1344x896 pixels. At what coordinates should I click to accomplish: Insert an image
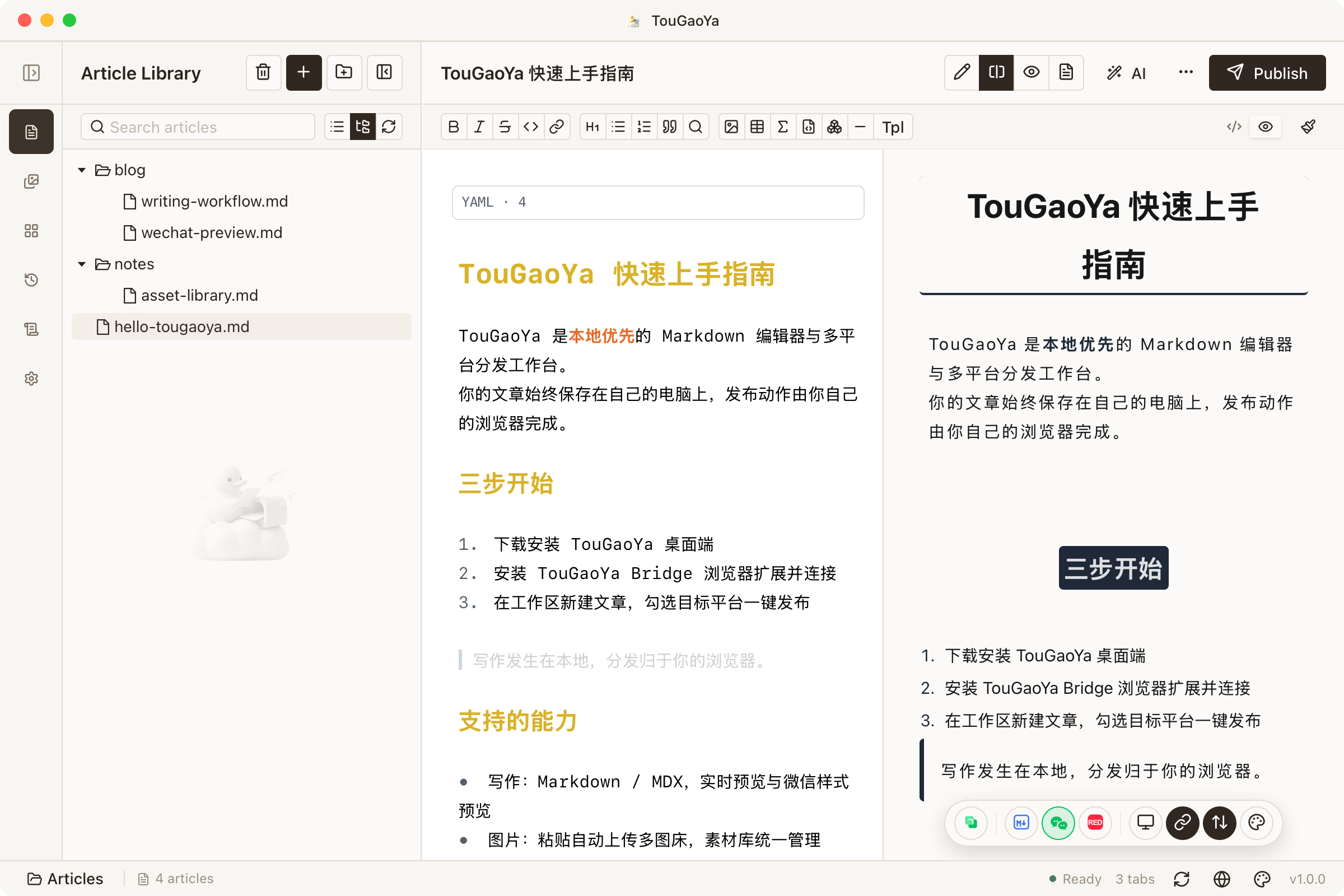point(731,127)
